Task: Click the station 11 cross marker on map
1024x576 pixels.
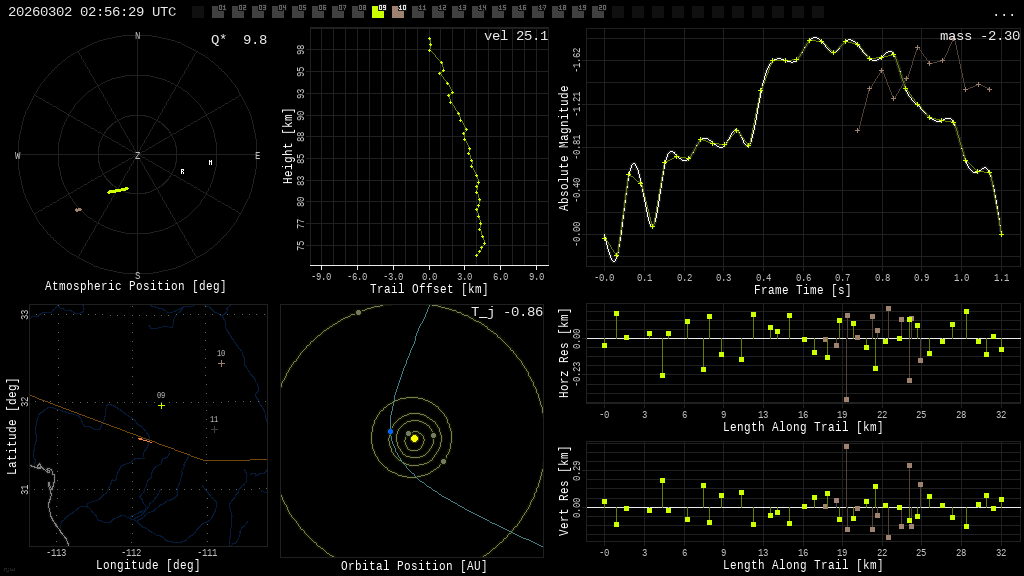Action: pyautogui.click(x=214, y=429)
